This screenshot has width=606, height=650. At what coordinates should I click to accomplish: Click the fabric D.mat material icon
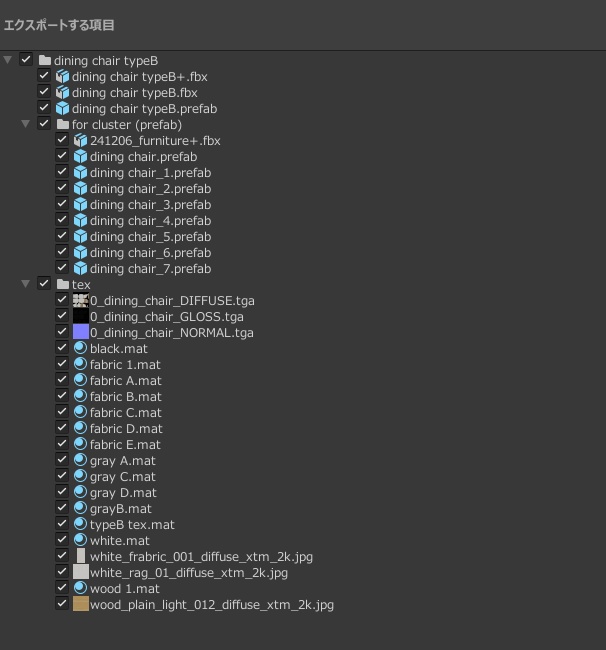(x=80, y=428)
